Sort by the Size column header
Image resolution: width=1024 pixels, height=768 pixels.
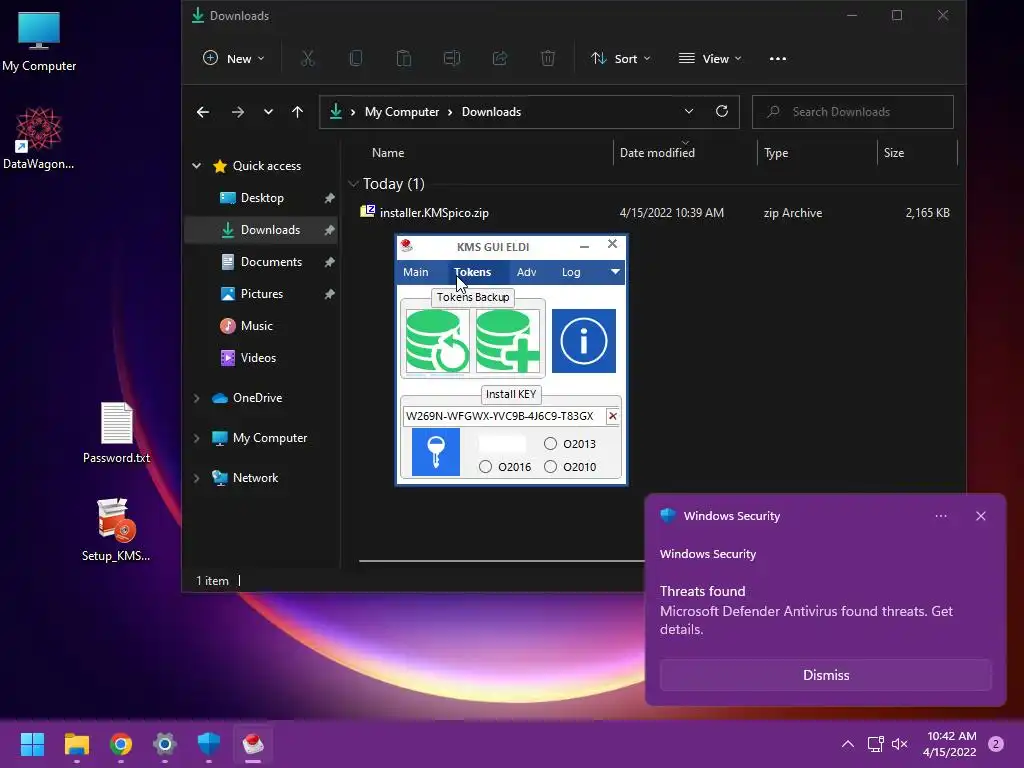[894, 153]
